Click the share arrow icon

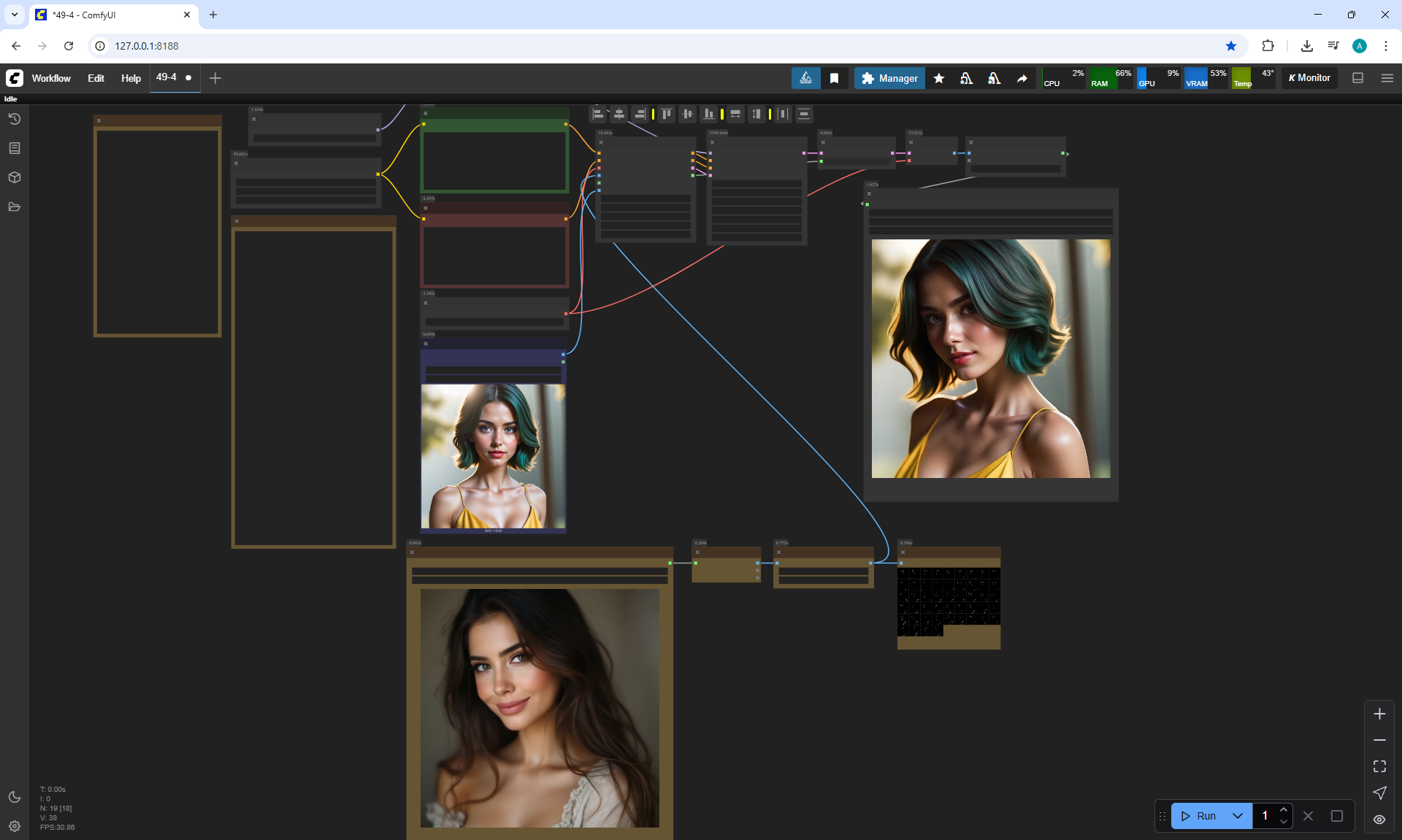click(x=1022, y=78)
